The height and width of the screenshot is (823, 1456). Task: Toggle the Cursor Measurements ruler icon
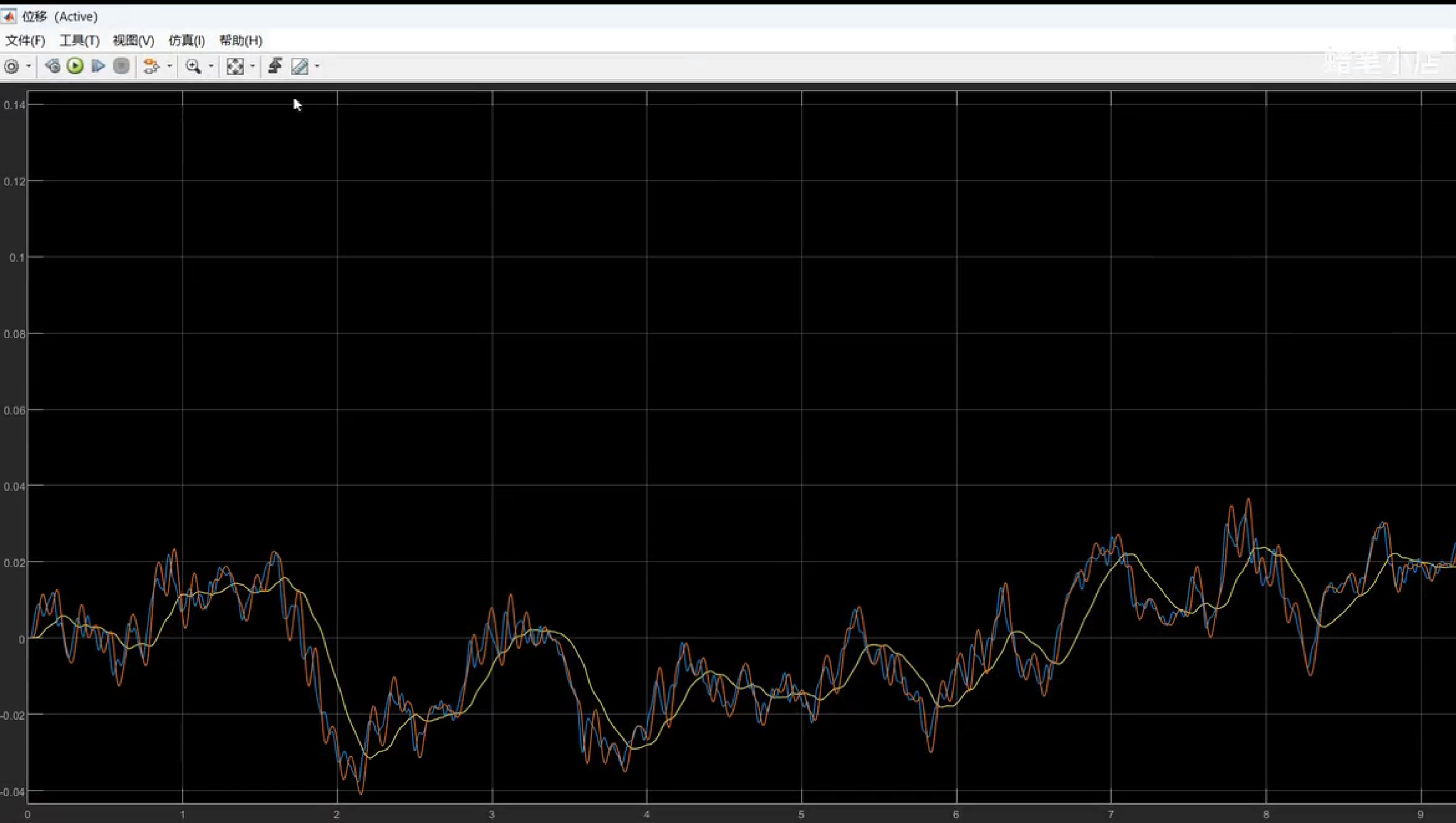(300, 67)
